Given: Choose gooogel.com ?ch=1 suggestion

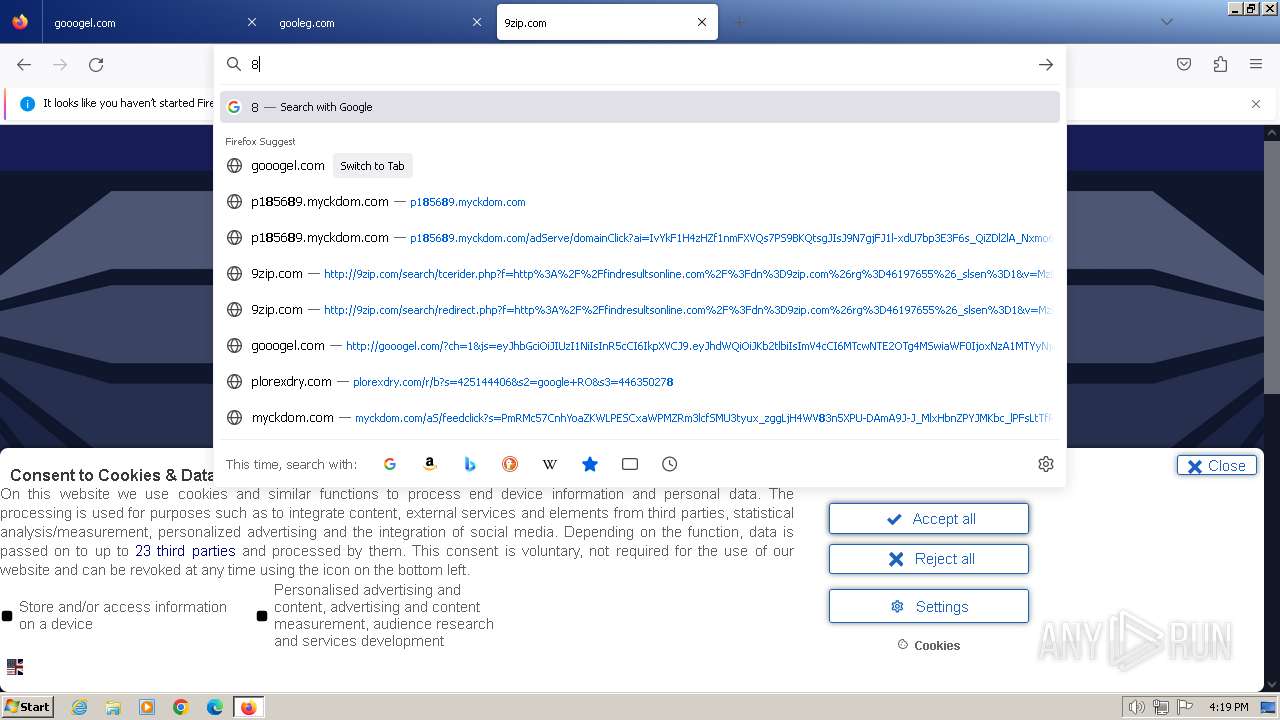Looking at the screenshot, I should click(x=640, y=346).
